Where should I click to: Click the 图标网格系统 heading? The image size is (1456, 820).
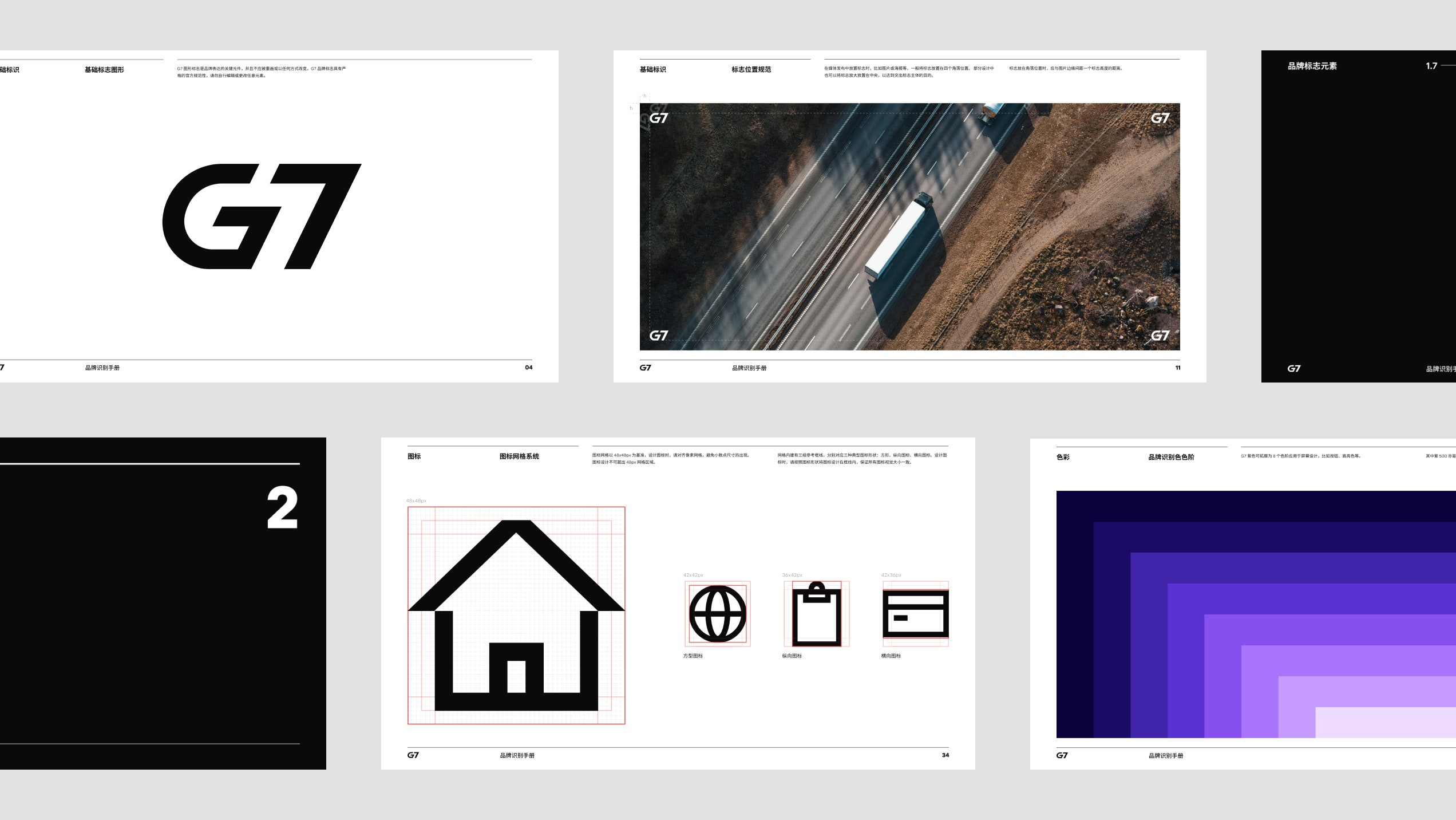[x=519, y=456]
